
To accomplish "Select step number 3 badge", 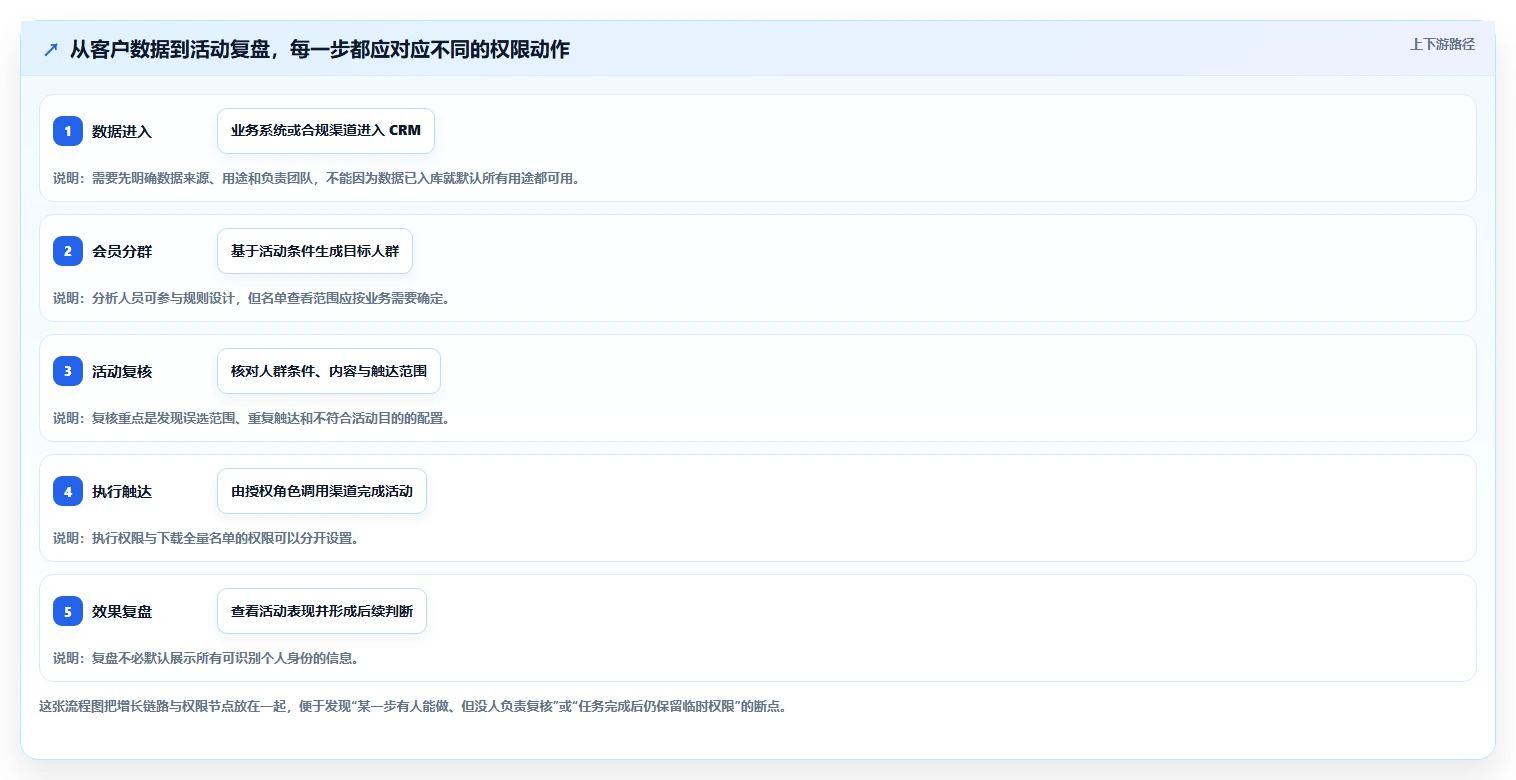I will [68, 371].
